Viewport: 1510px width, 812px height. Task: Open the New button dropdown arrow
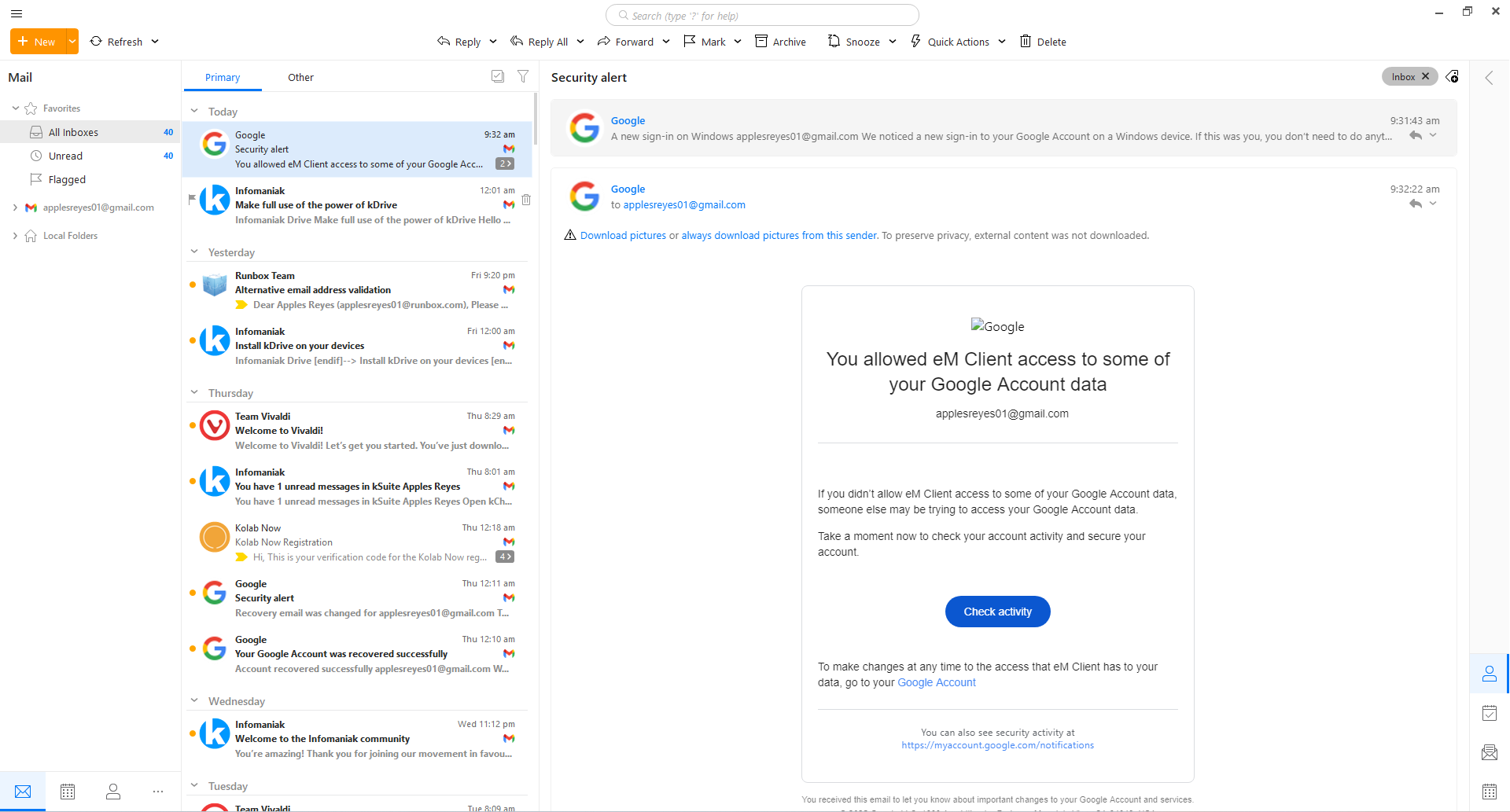click(72, 42)
